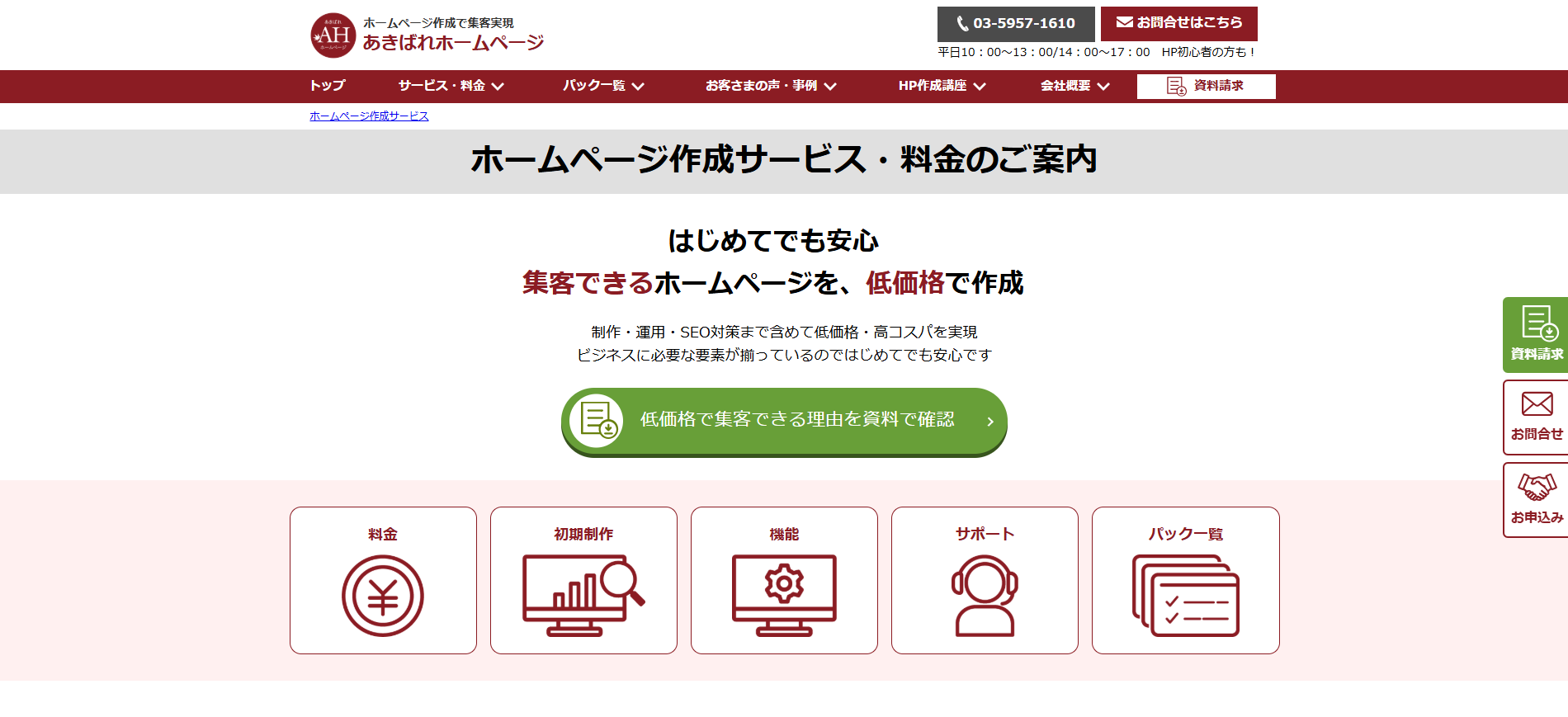Image resolution: width=1568 pixels, height=717 pixels.
Task: Click the monitor chart icon under 初期制作
Action: (583, 595)
